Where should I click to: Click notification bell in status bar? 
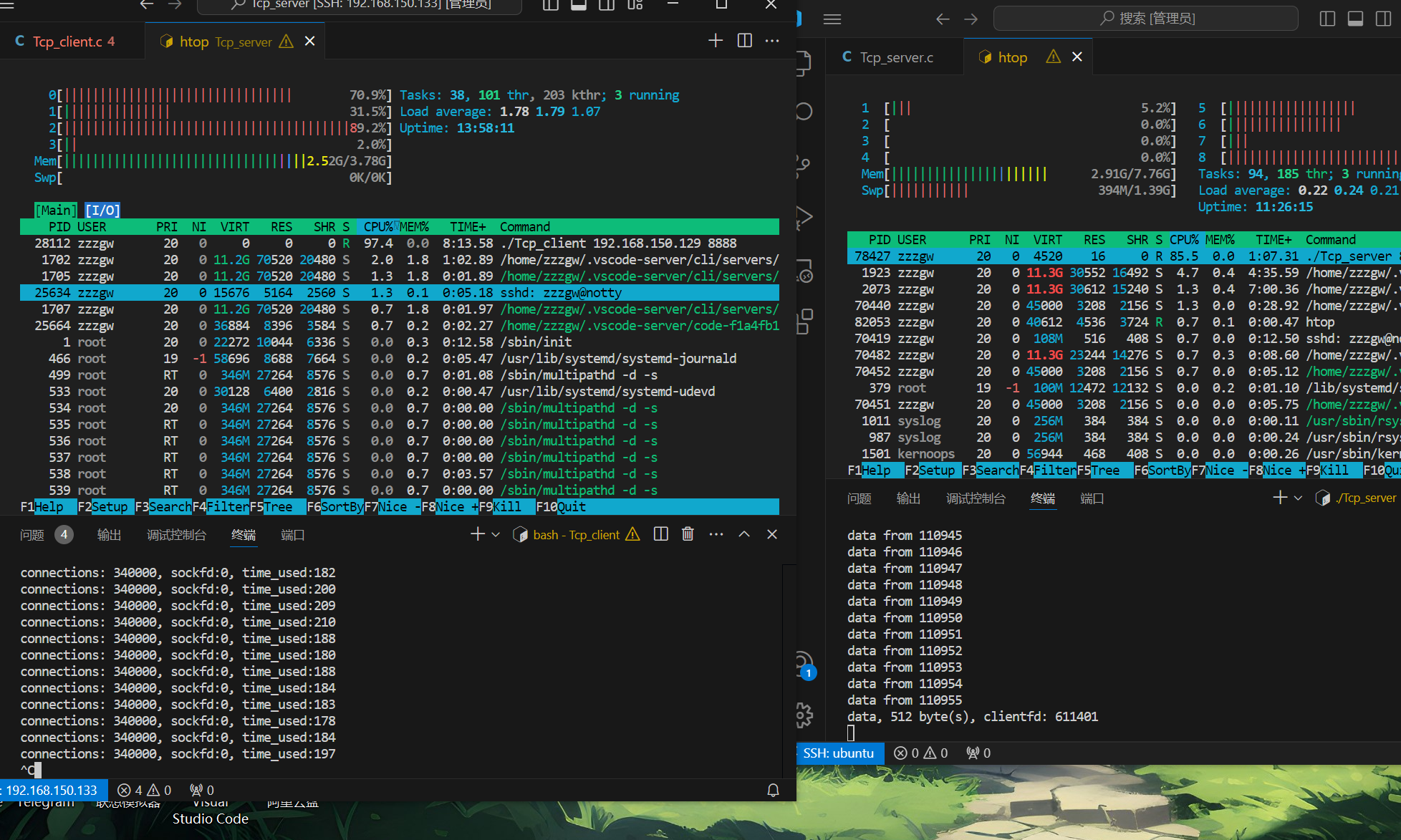coord(773,790)
